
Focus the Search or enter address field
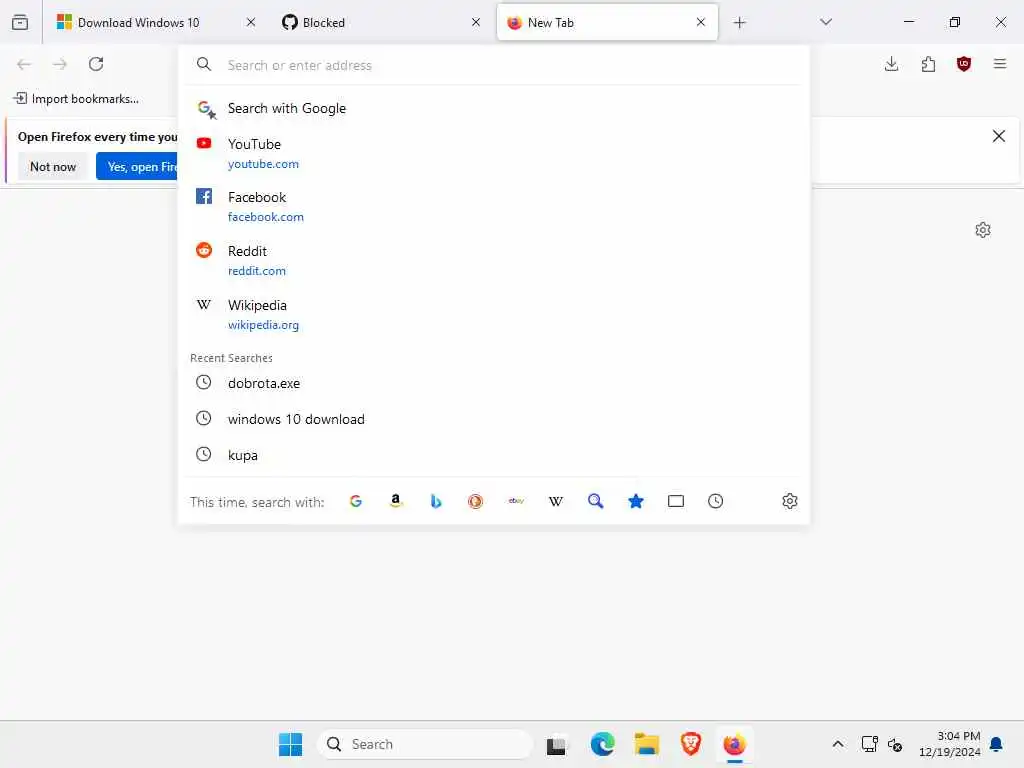tap(494, 65)
